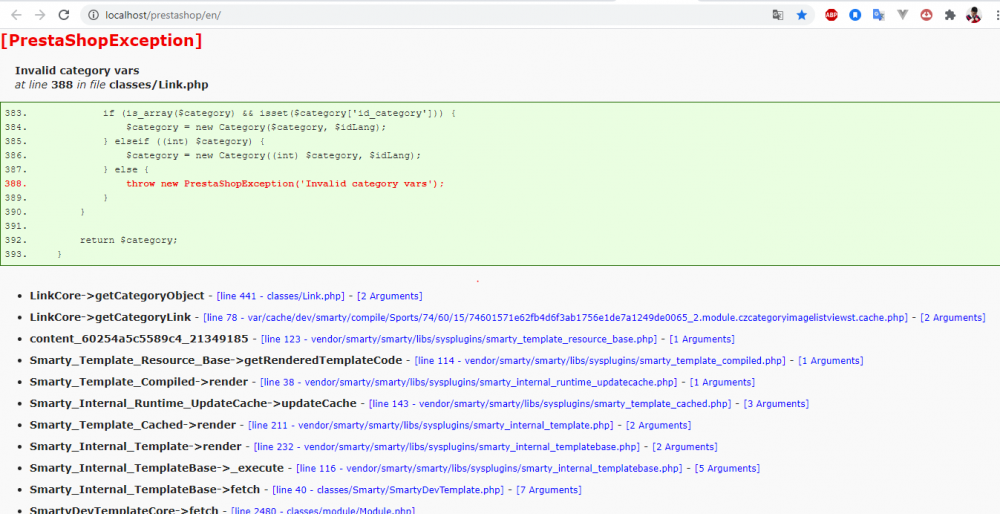Click LinkCore->getCategoryLink trace entry
The height and width of the screenshot is (514, 1000).
tap(110, 318)
